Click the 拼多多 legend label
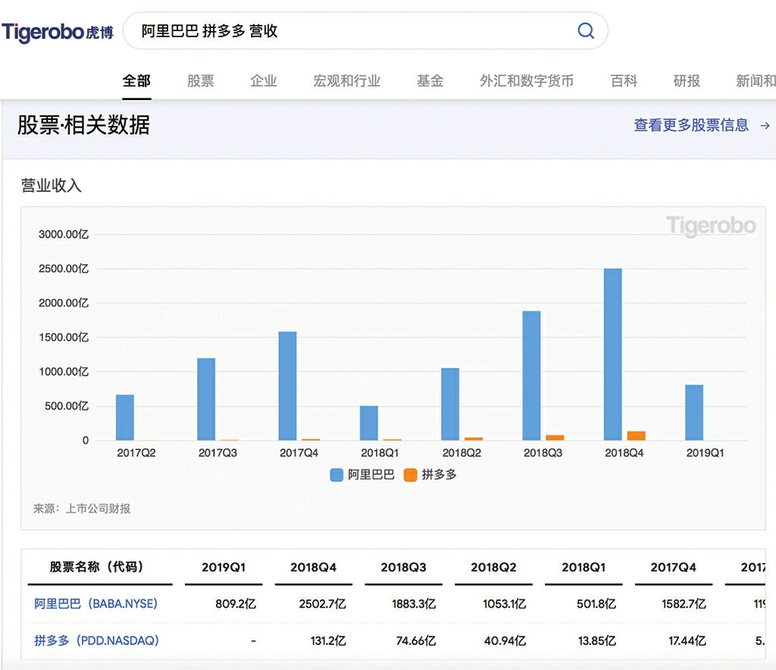776x670 pixels. click(439, 475)
